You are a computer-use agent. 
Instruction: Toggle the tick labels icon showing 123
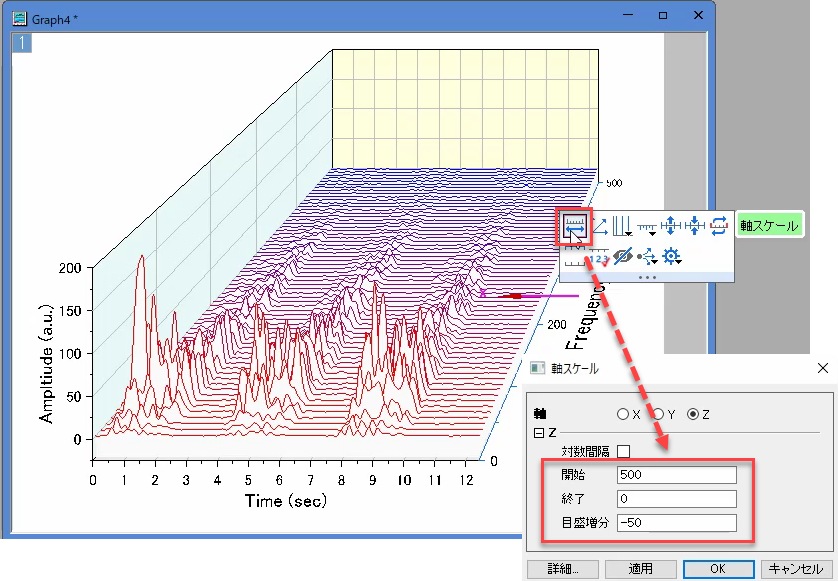(x=599, y=258)
